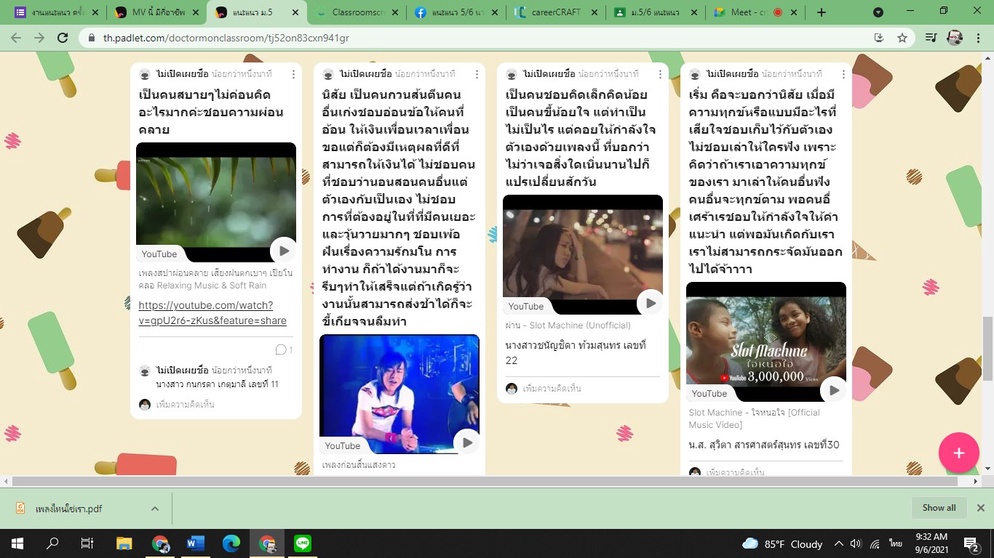Open options menu on third post
Viewport: 994px width, 558px height.
coord(660,74)
